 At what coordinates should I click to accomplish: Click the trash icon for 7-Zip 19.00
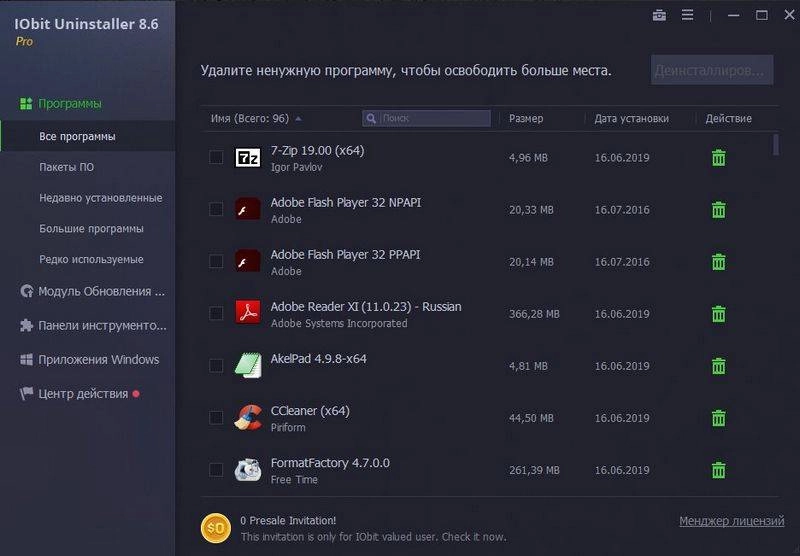(x=718, y=158)
